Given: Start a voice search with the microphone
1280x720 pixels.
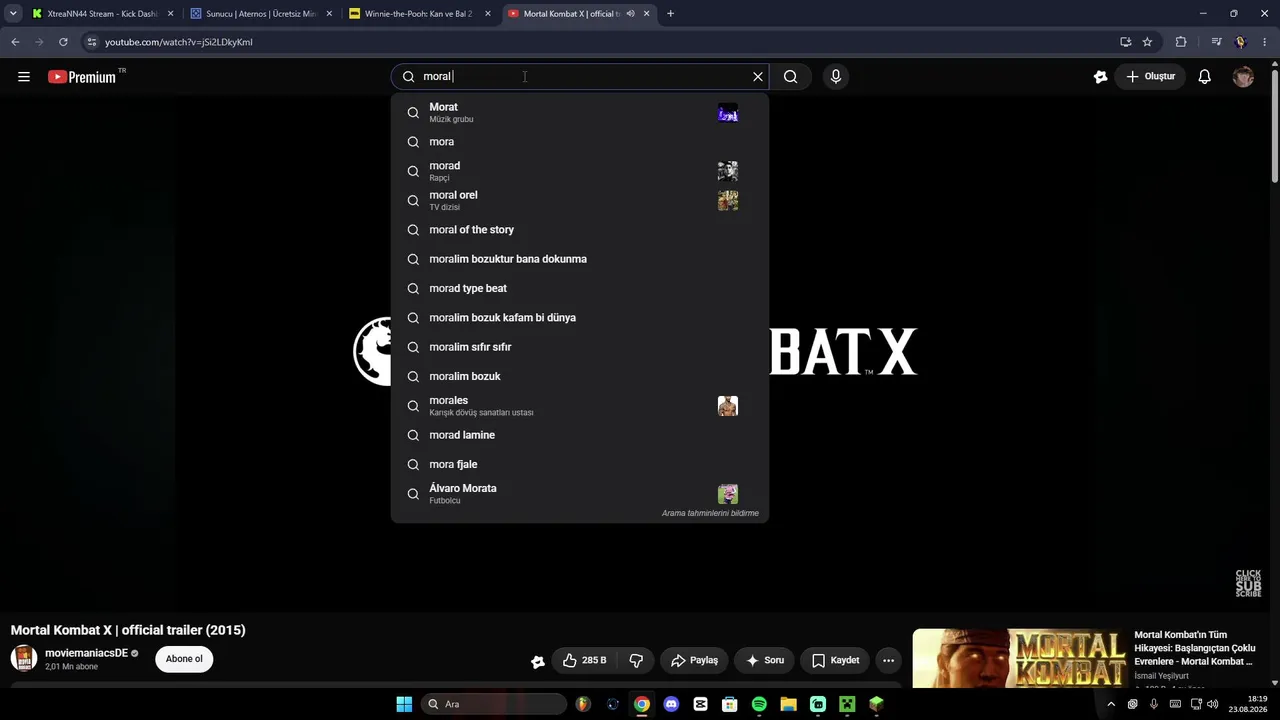Looking at the screenshot, I should pos(836,77).
